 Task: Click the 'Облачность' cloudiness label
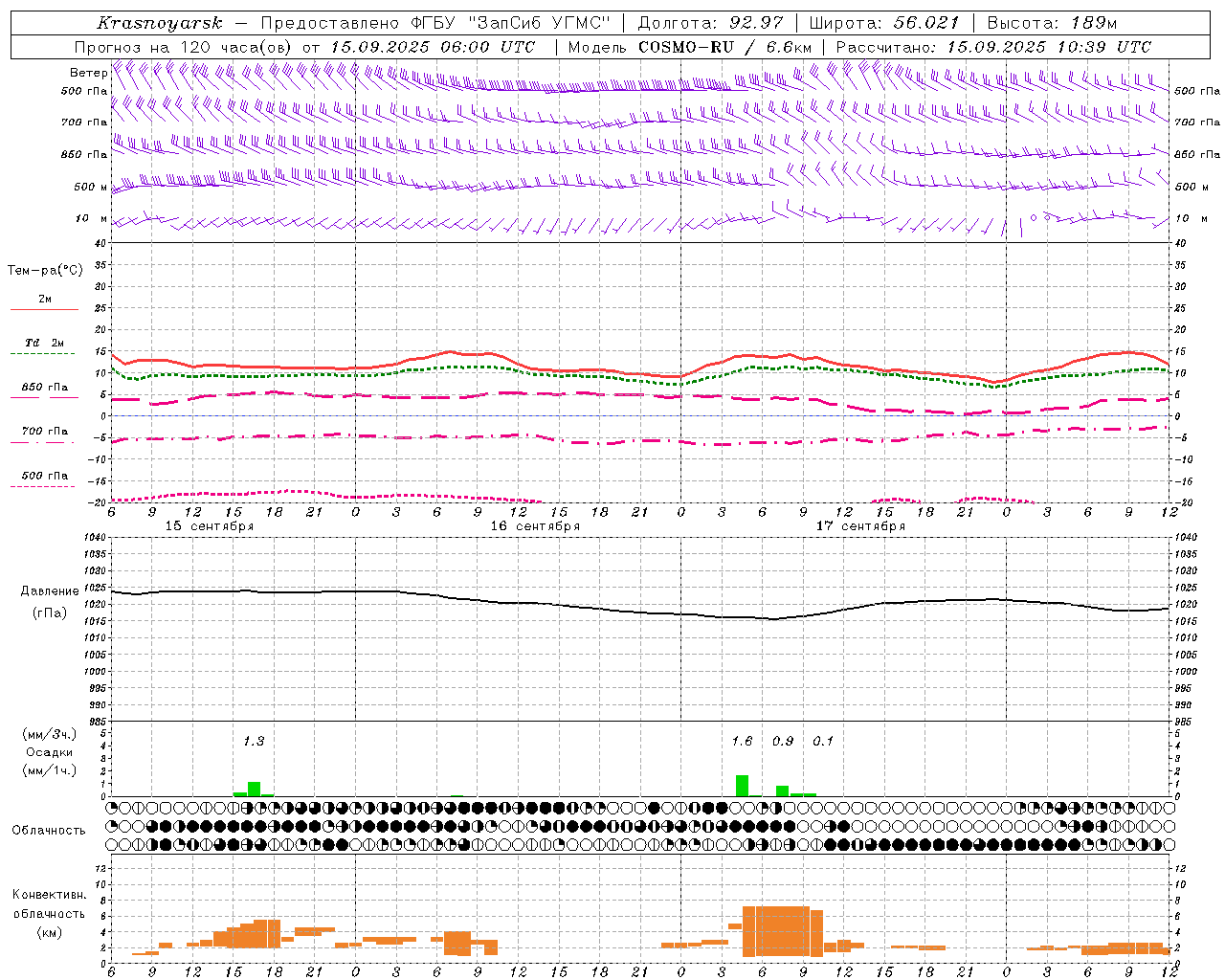tap(49, 831)
